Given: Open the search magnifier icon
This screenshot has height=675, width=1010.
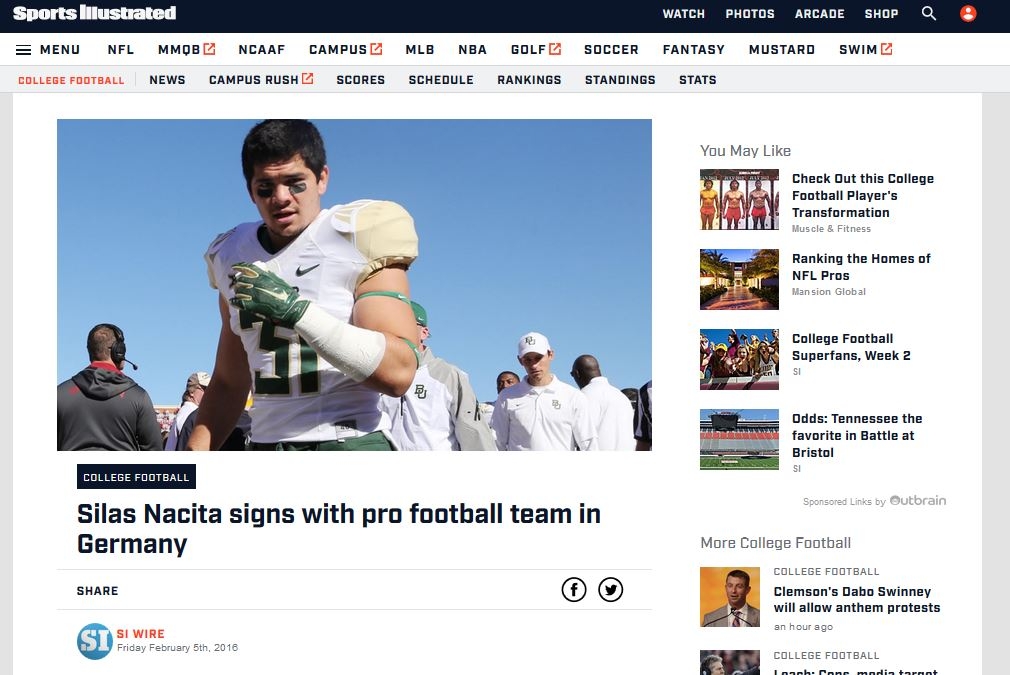Looking at the screenshot, I should [x=928, y=14].
